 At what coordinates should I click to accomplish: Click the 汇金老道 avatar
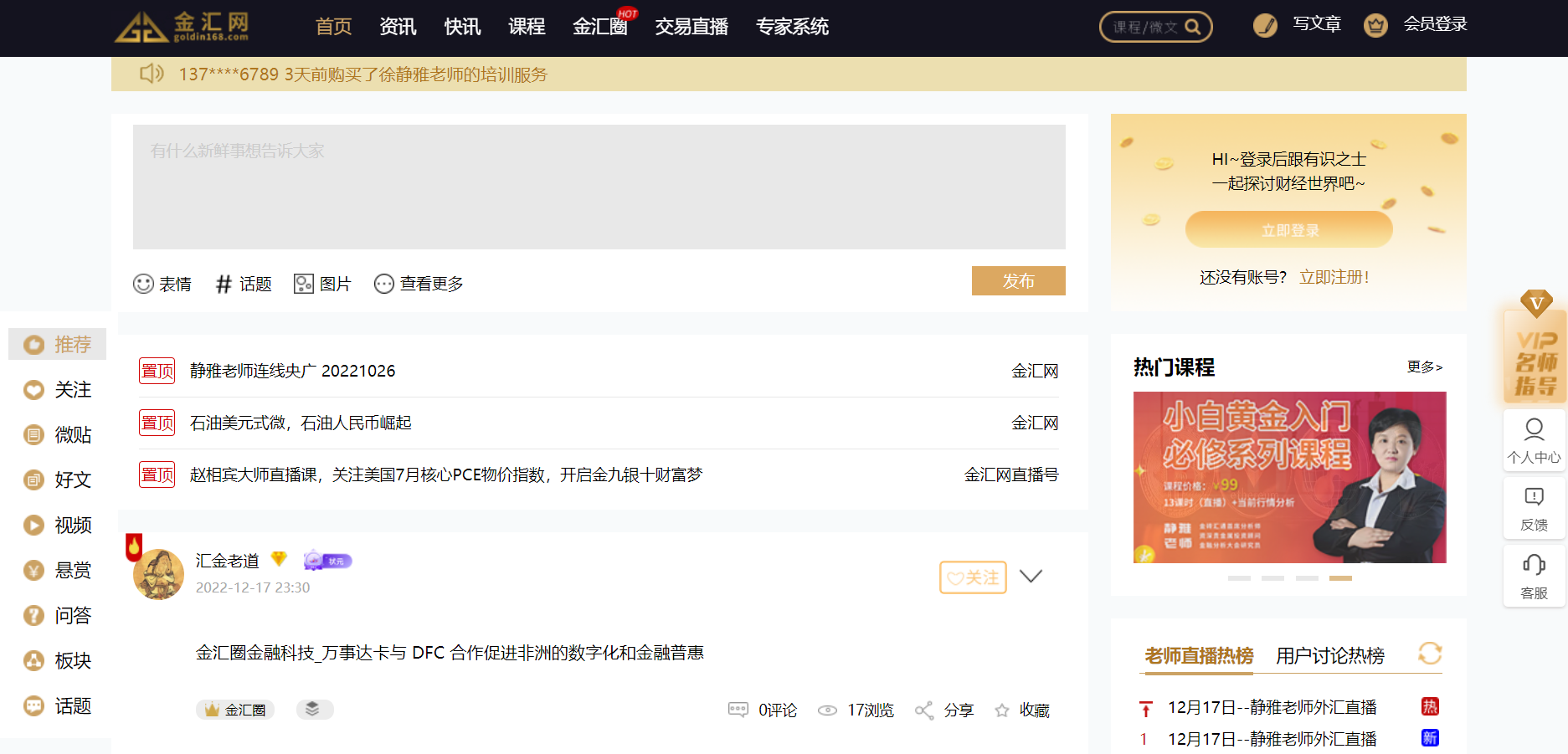158,574
